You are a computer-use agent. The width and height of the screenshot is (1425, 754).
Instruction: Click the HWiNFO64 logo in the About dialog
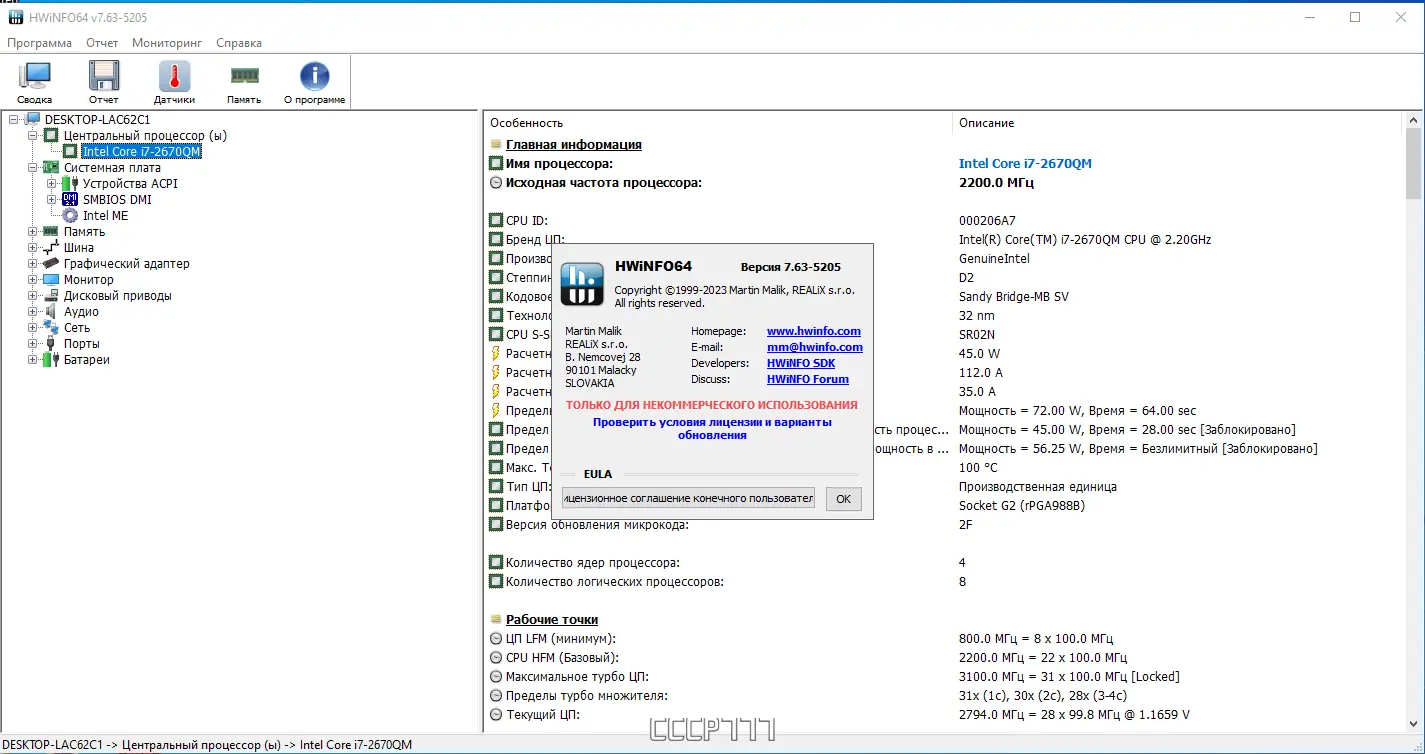tap(582, 284)
